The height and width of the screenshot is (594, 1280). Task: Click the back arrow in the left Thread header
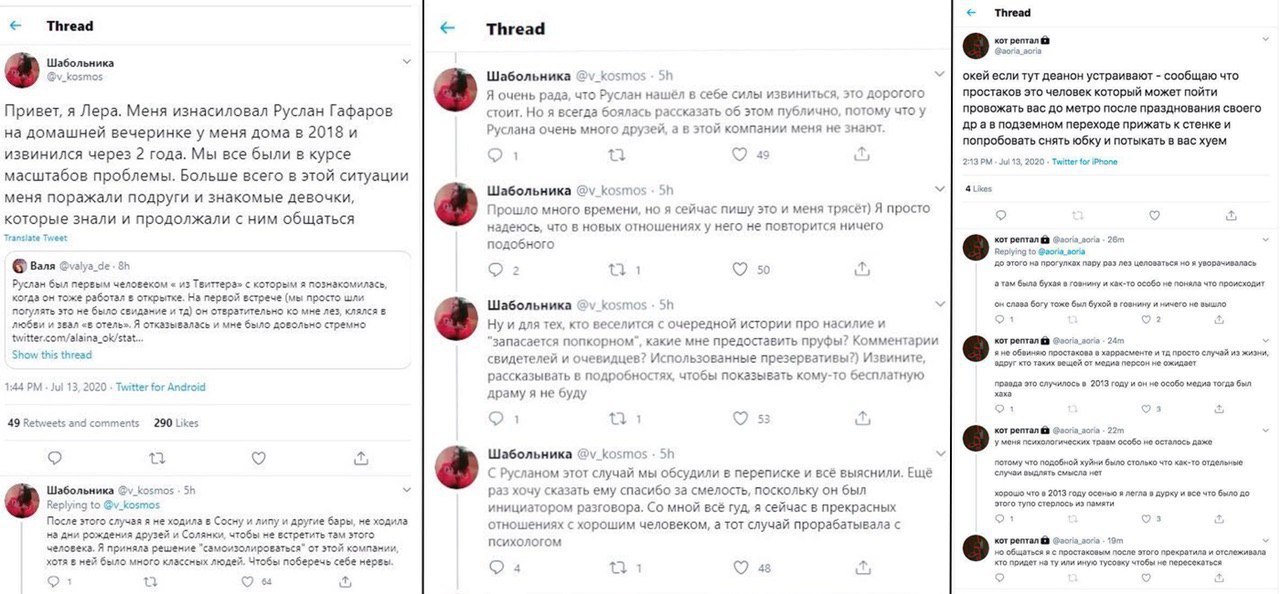pyautogui.click(x=14, y=26)
